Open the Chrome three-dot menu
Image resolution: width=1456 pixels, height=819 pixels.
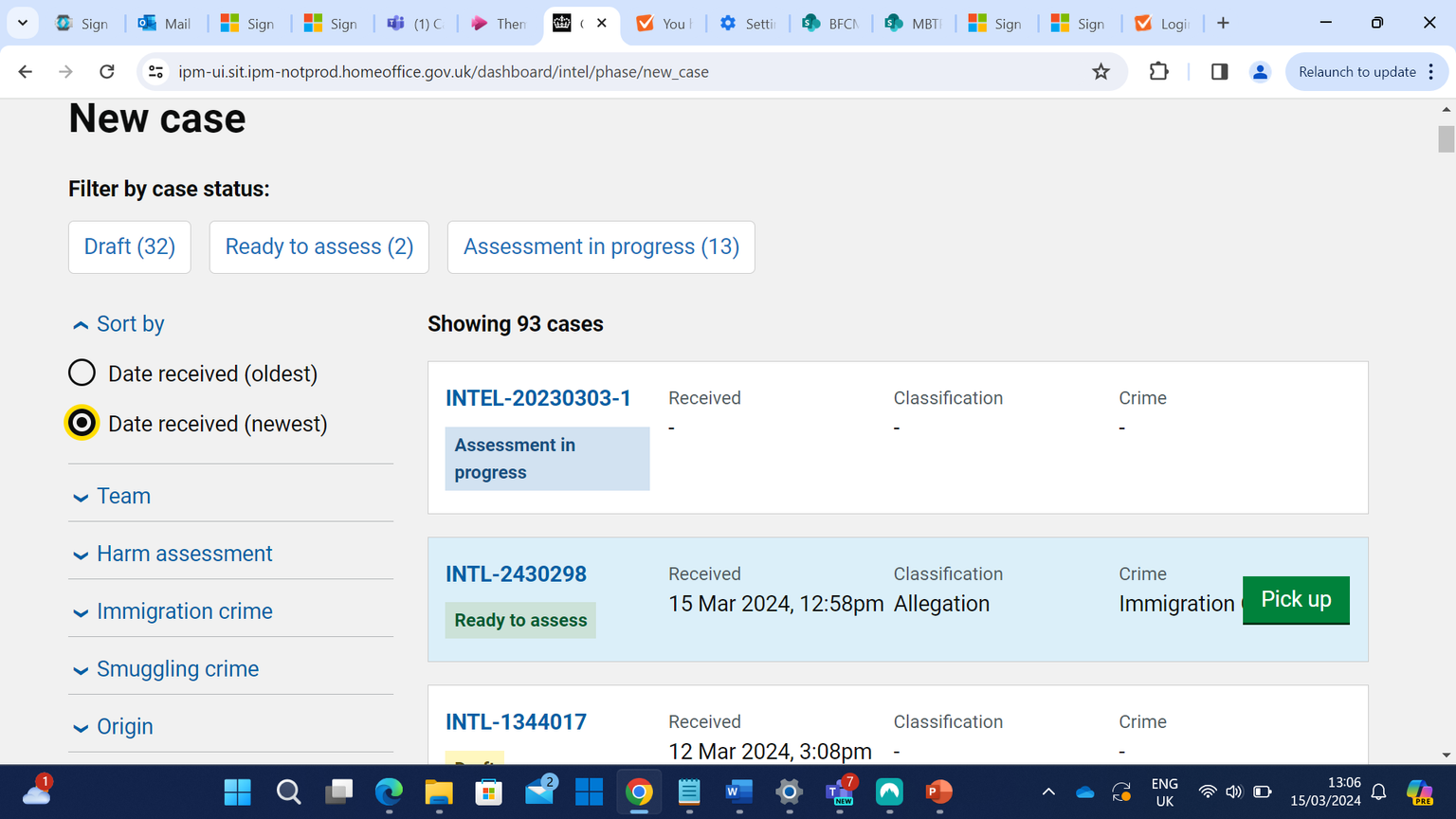click(1431, 72)
